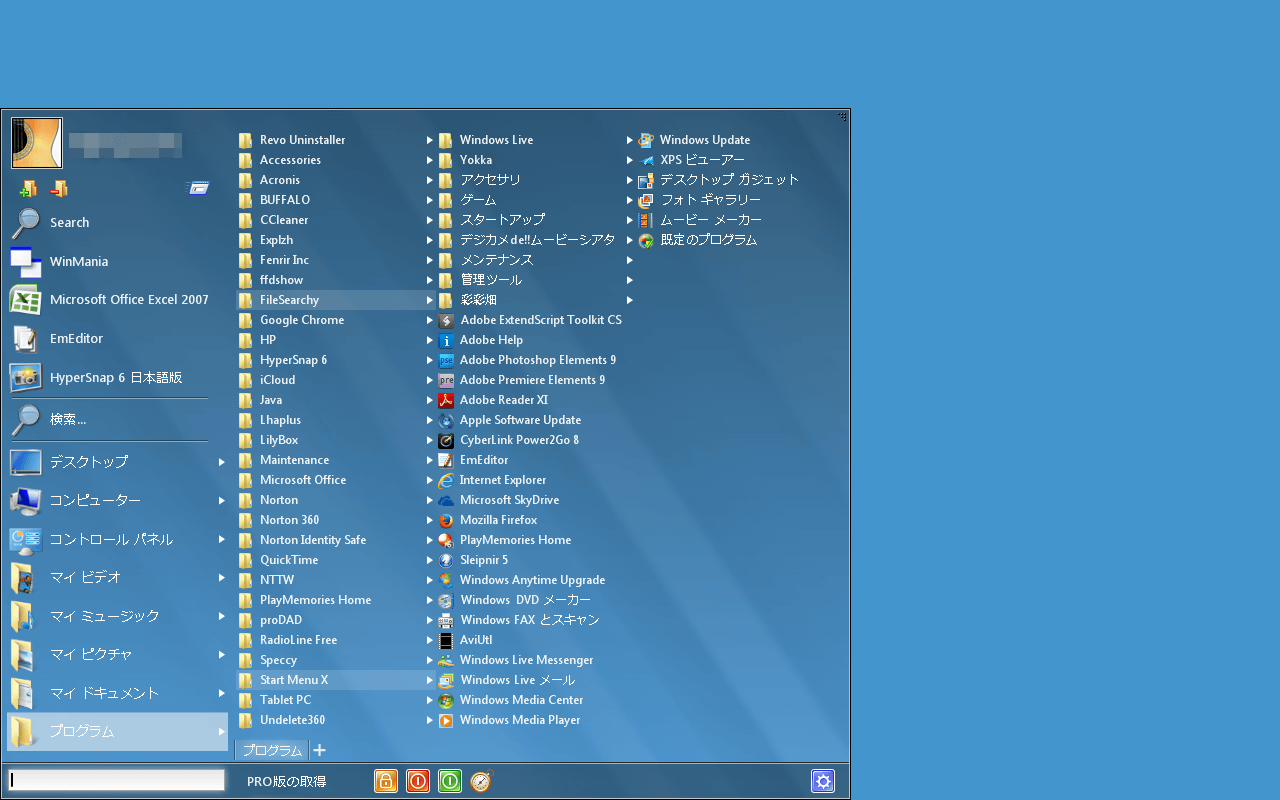1280x800 pixels.
Task: Open Microsoft Office Excel 2007
Action: 118,300
